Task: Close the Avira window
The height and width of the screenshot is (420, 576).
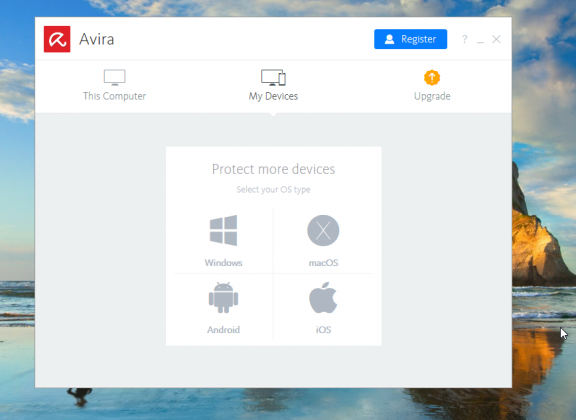Action: 496,39
